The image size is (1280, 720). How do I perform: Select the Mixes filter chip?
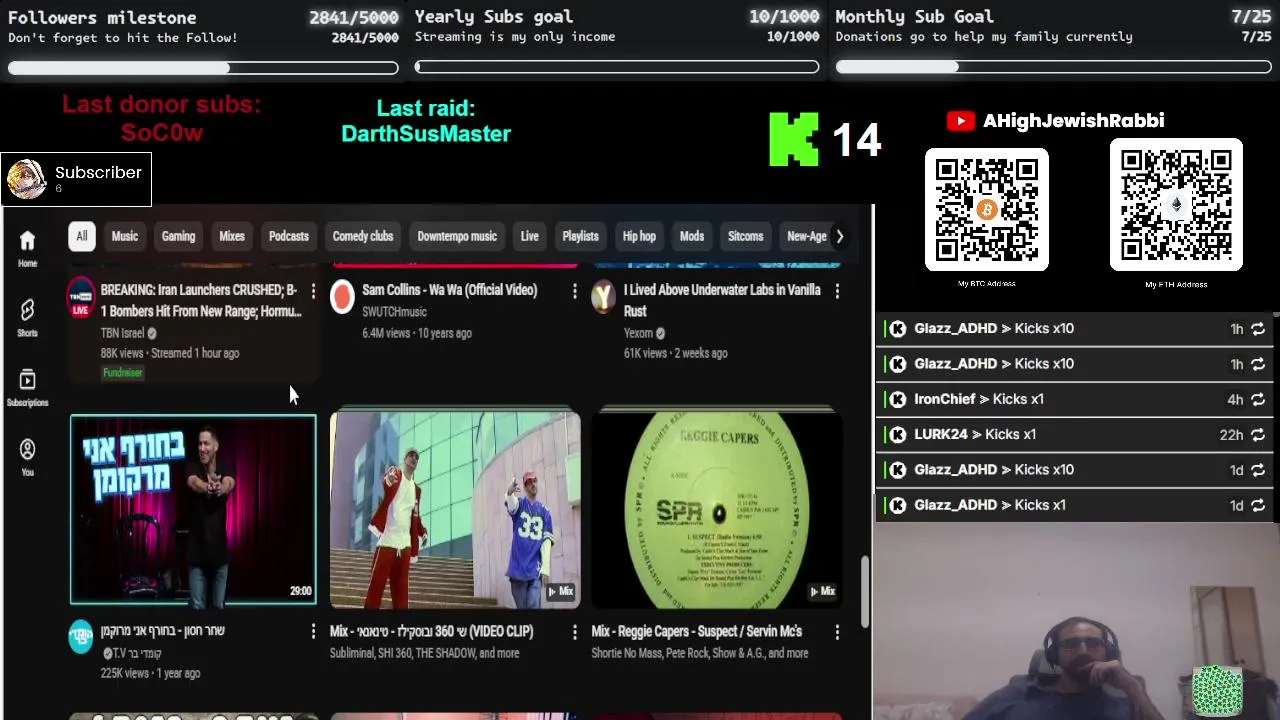pyautogui.click(x=232, y=237)
